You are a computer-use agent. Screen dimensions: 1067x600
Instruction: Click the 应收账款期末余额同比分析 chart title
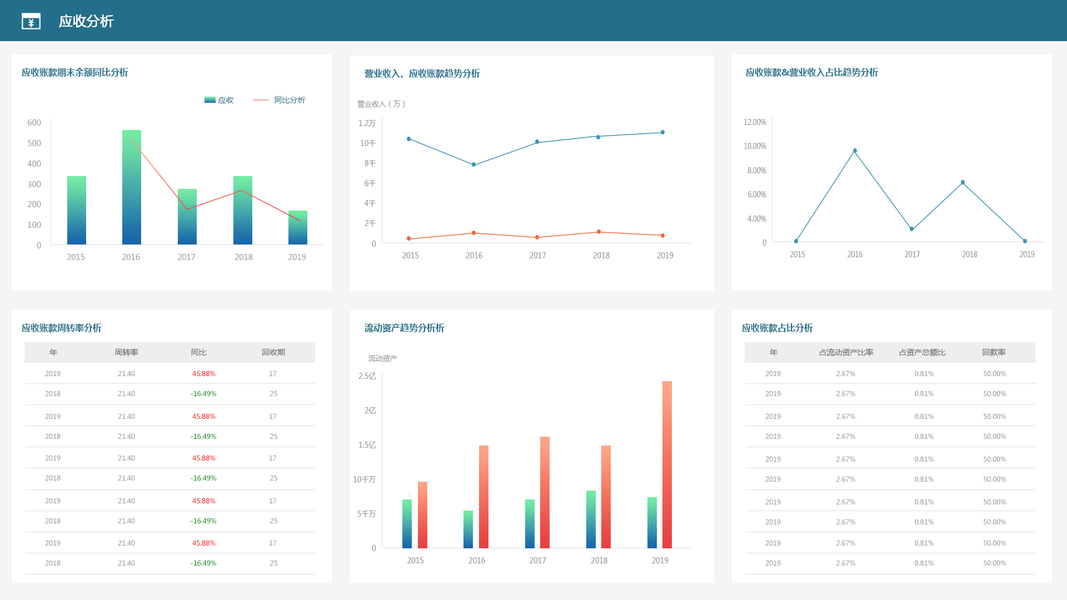click(75, 72)
